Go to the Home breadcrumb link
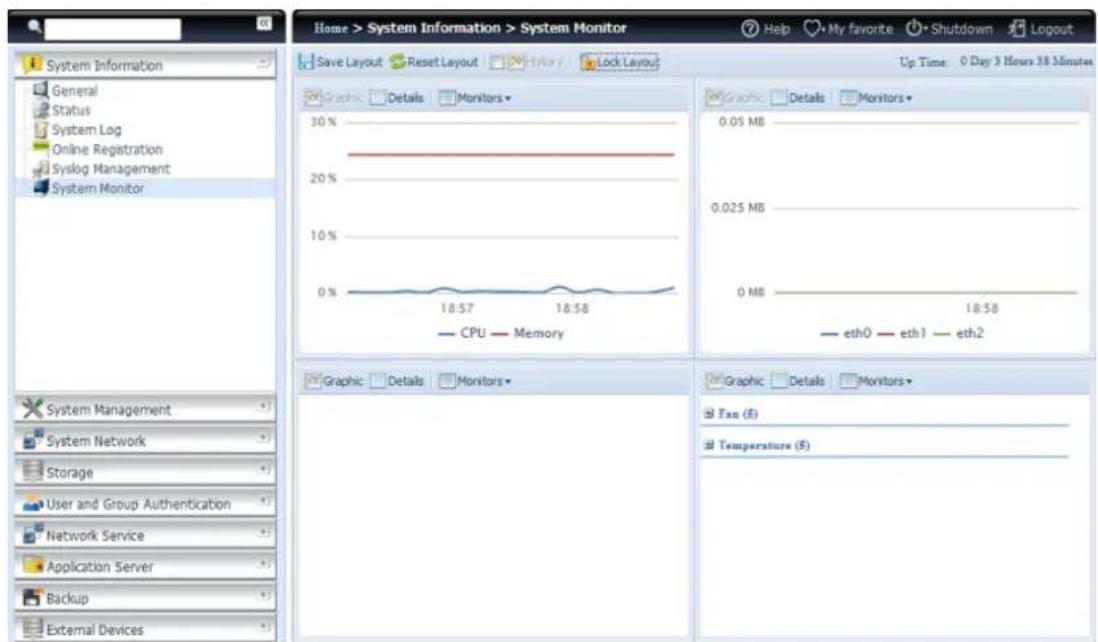1098x642 pixels. point(331,29)
